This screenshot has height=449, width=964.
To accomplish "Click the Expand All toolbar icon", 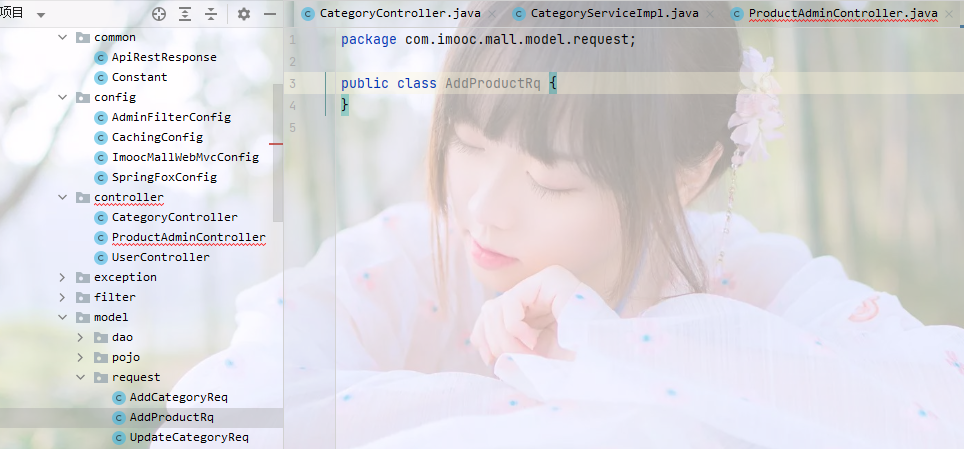I will pyautogui.click(x=185, y=14).
